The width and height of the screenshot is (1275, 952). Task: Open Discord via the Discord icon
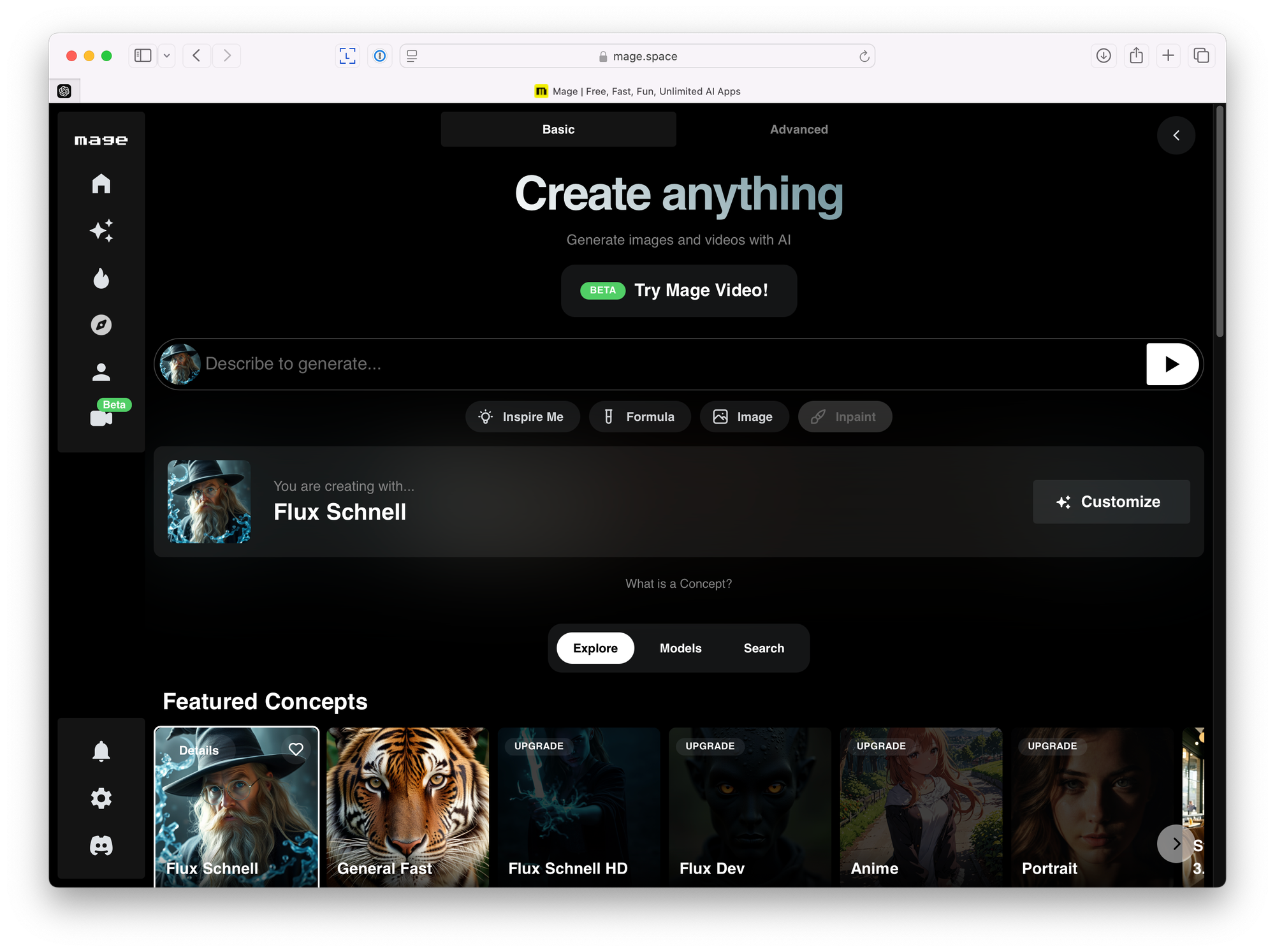[x=101, y=845]
